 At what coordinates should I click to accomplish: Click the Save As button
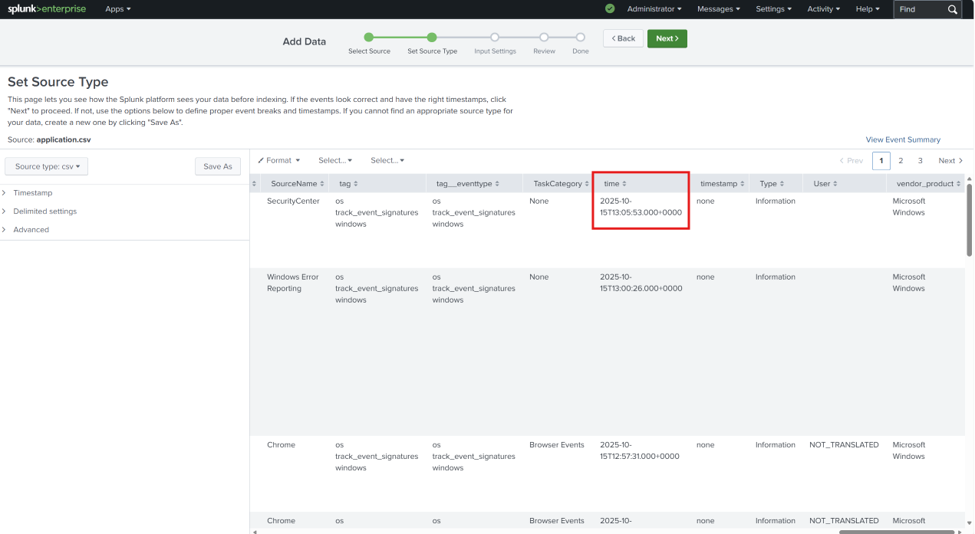pyautogui.click(x=218, y=167)
